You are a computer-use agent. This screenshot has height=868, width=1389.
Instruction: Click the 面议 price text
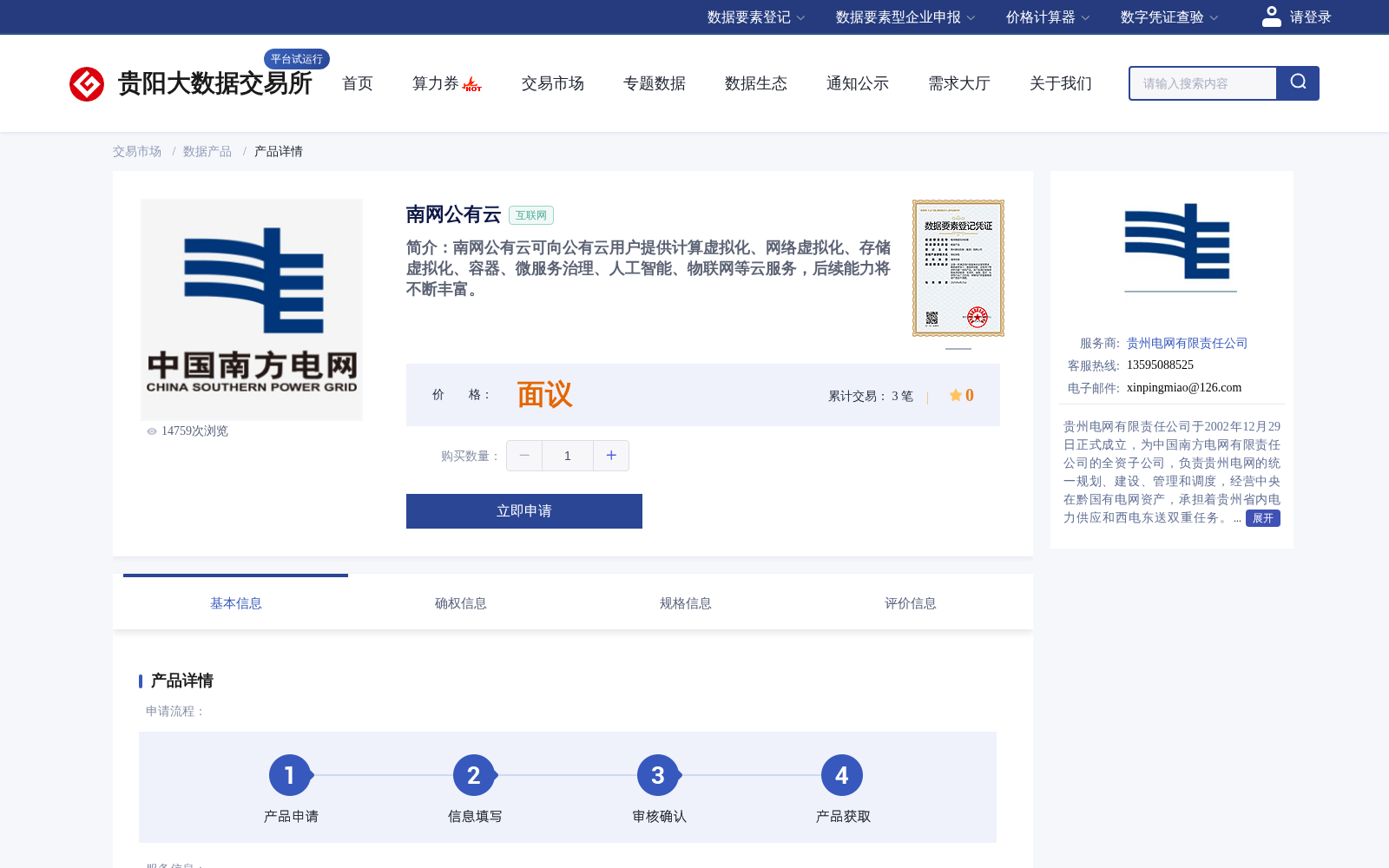pyautogui.click(x=544, y=395)
